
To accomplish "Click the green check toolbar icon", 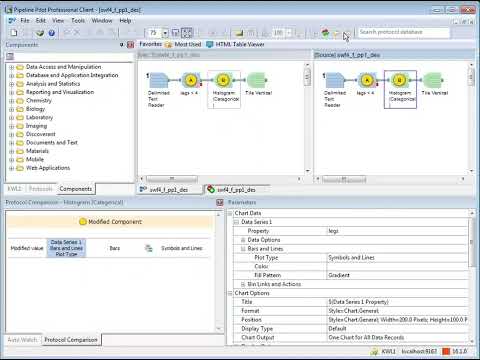I will (x=40, y=33).
